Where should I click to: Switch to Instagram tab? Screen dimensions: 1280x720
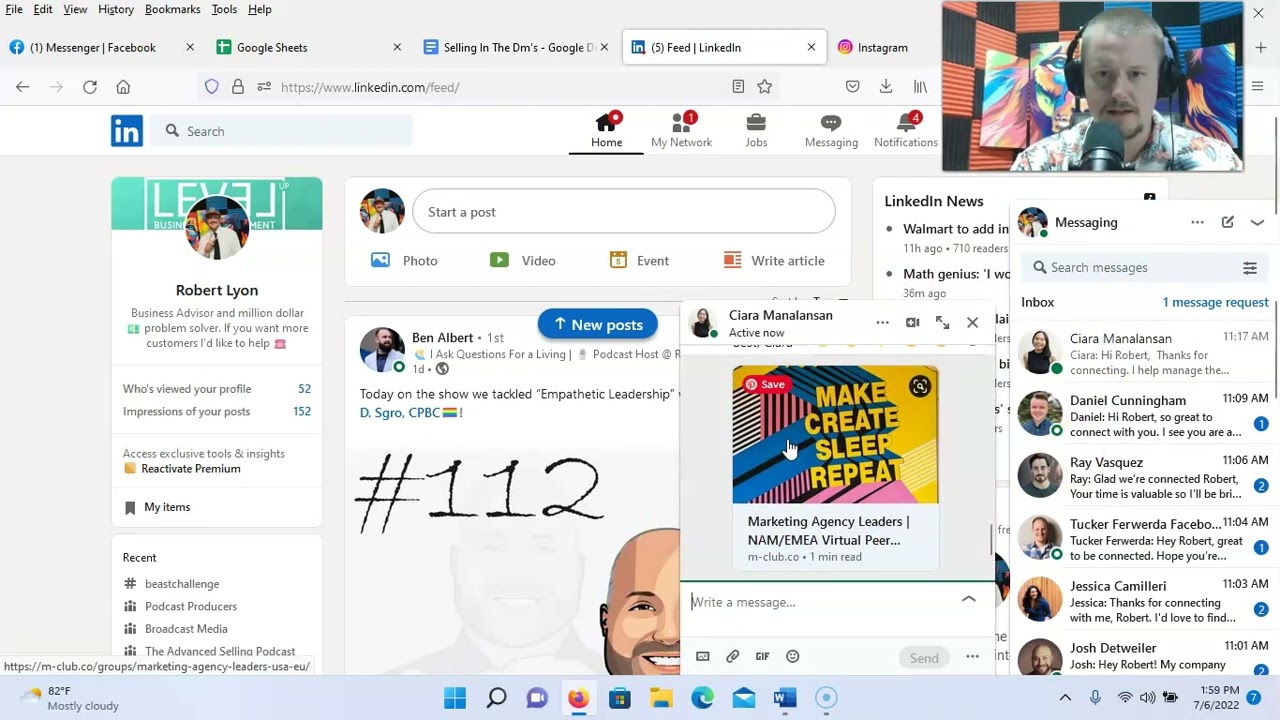coord(882,47)
